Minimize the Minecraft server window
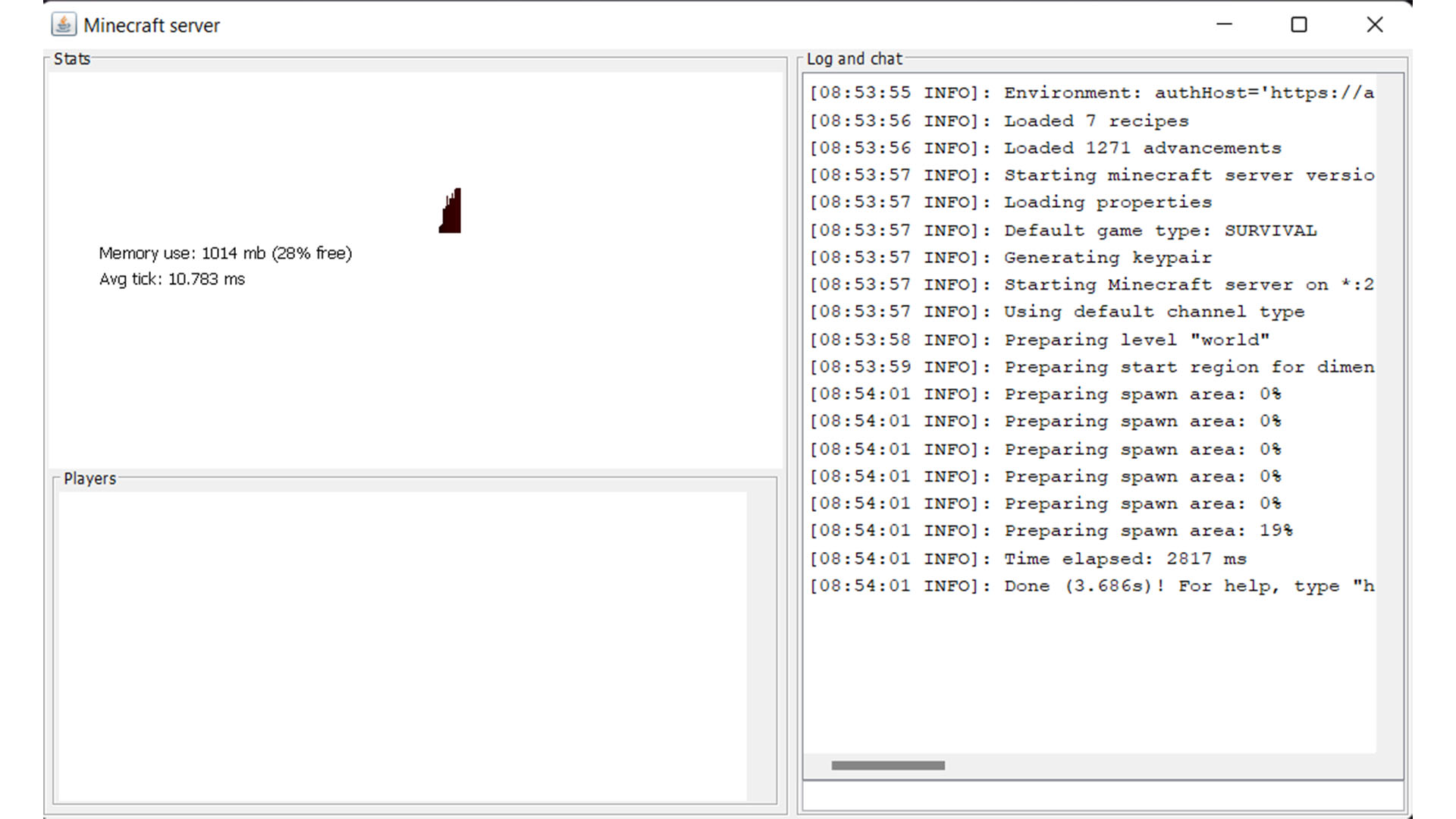This screenshot has height=819, width=1456. (x=1224, y=25)
